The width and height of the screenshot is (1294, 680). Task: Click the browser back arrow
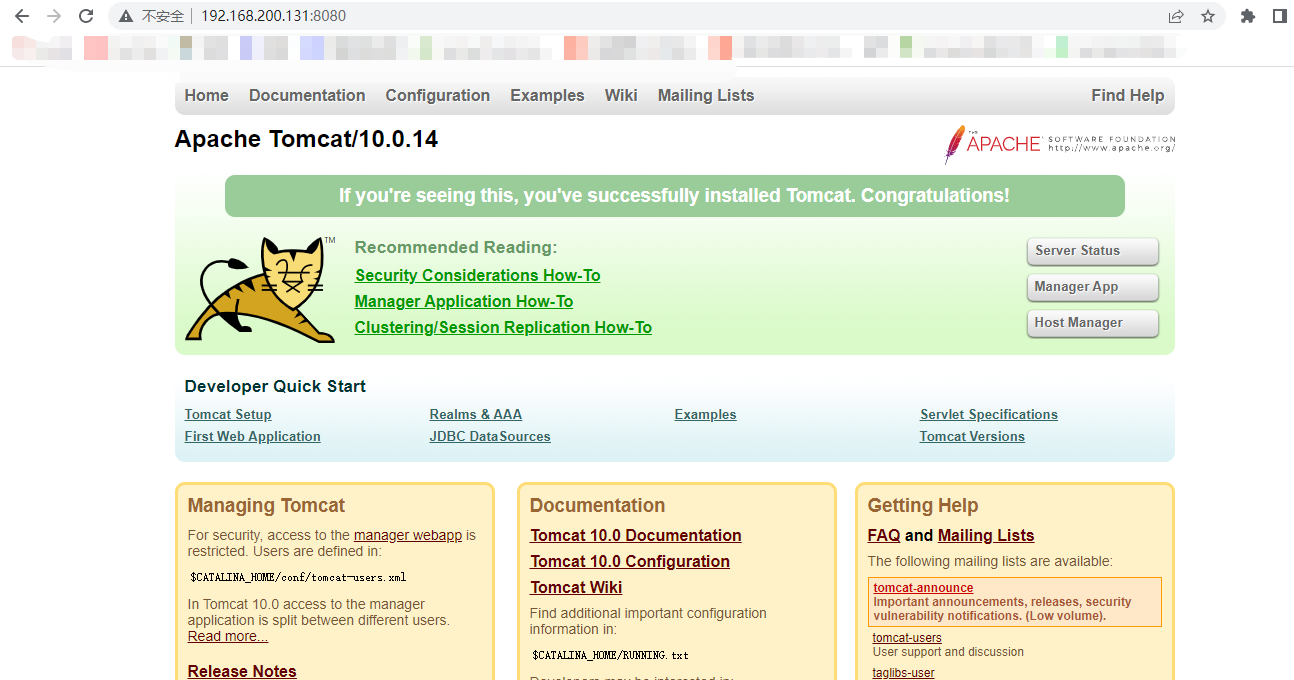click(x=22, y=16)
